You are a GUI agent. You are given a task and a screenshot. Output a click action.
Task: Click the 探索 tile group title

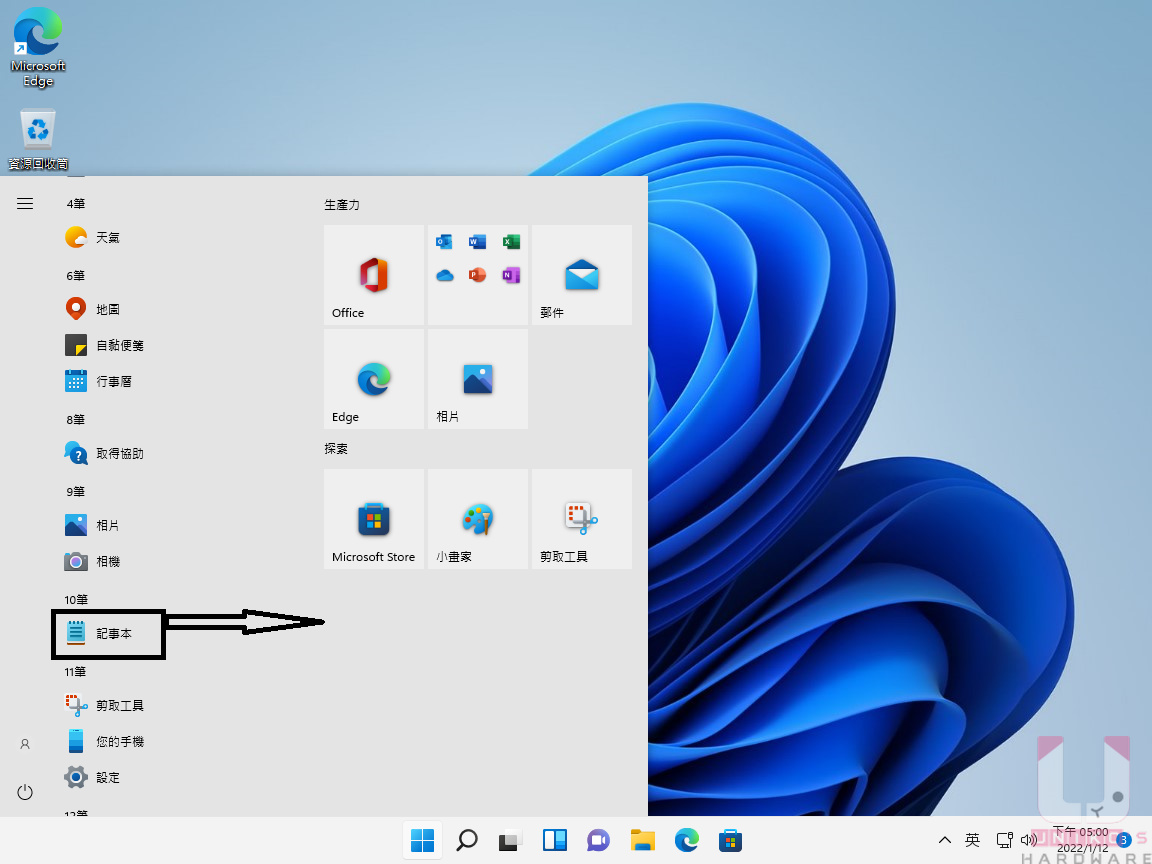(336, 449)
